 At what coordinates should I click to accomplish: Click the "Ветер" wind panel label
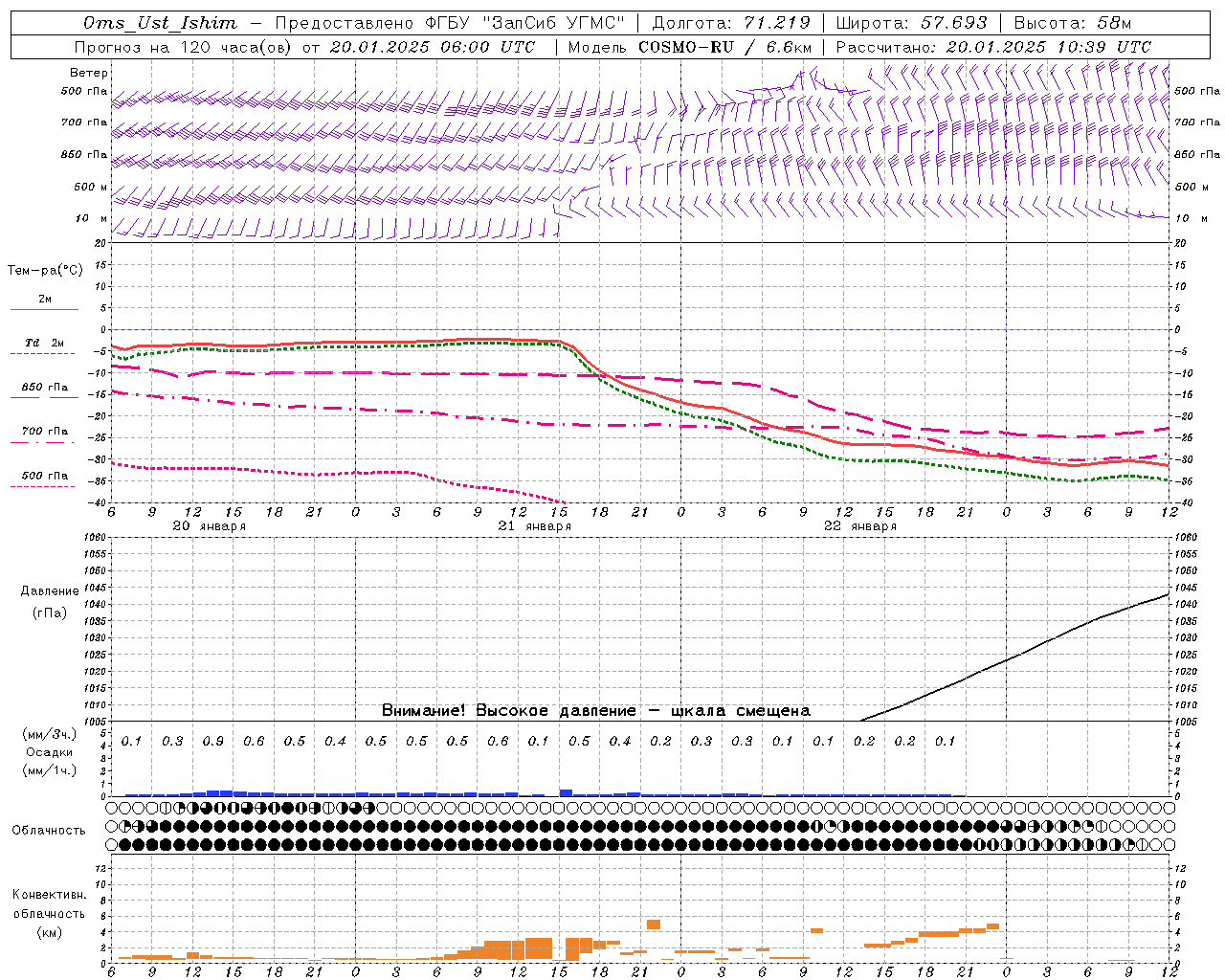89,73
